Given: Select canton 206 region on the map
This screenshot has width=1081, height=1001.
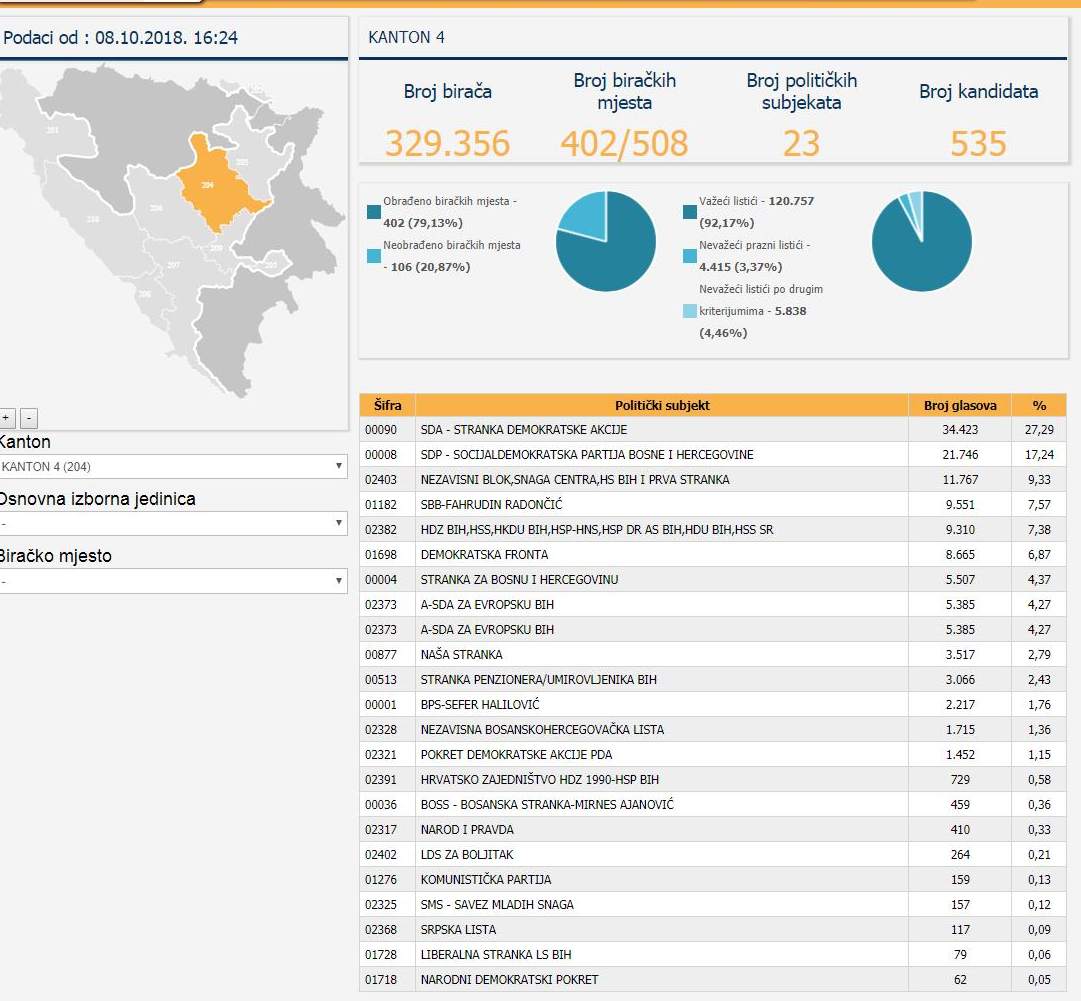Looking at the screenshot, I should click(156, 208).
